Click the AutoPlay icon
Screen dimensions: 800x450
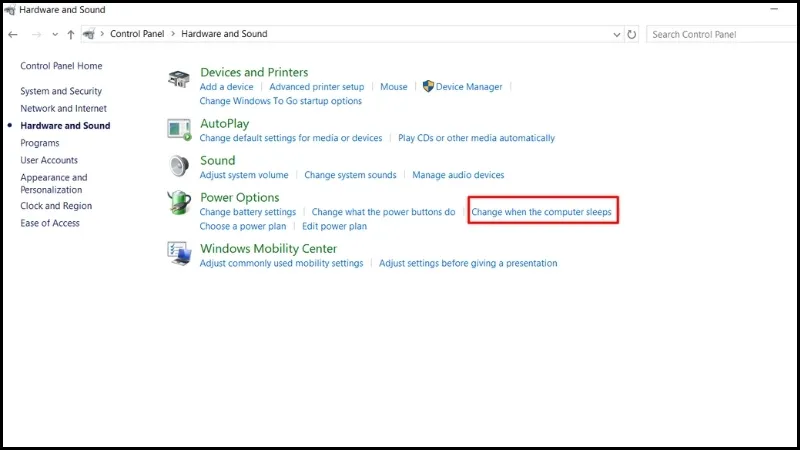tap(179, 129)
